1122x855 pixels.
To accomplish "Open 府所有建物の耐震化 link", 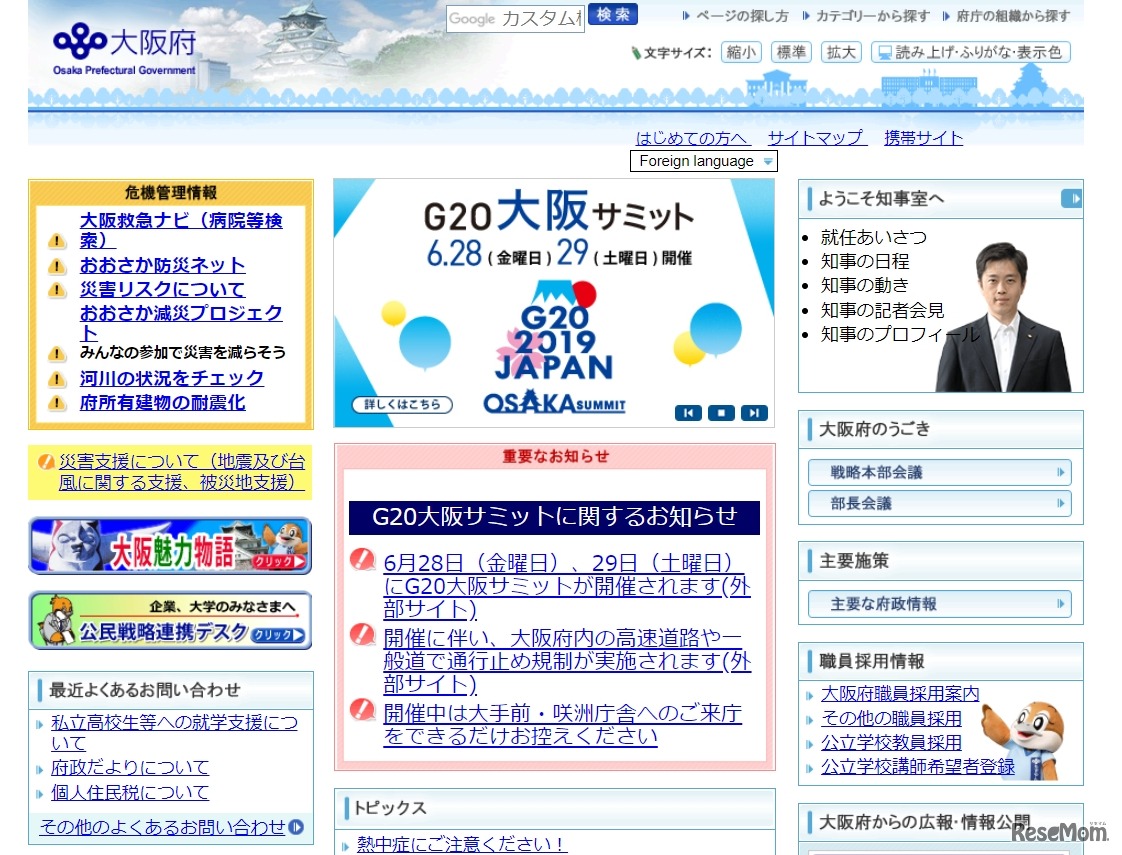I will [162, 403].
